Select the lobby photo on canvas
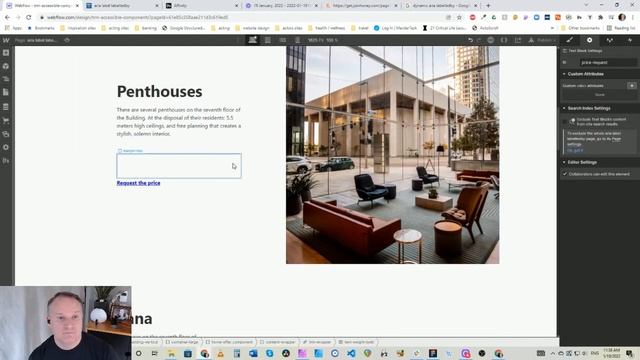Screen dimensions: 640x360 coord(392,155)
